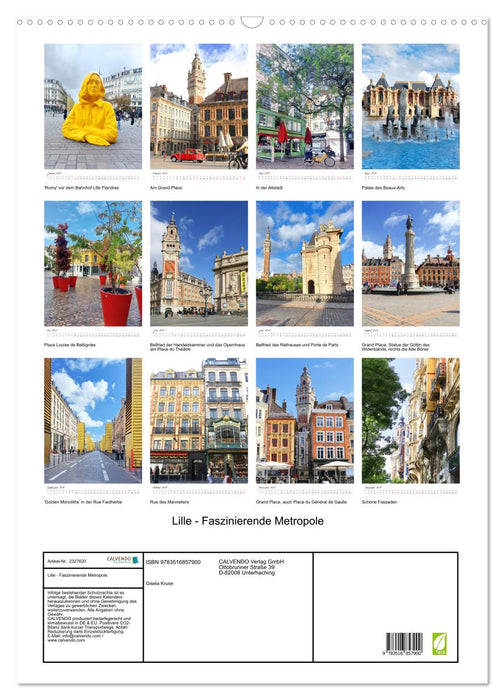
Task: Click the caption 'Rue des Manneliers'
Action: (169, 502)
